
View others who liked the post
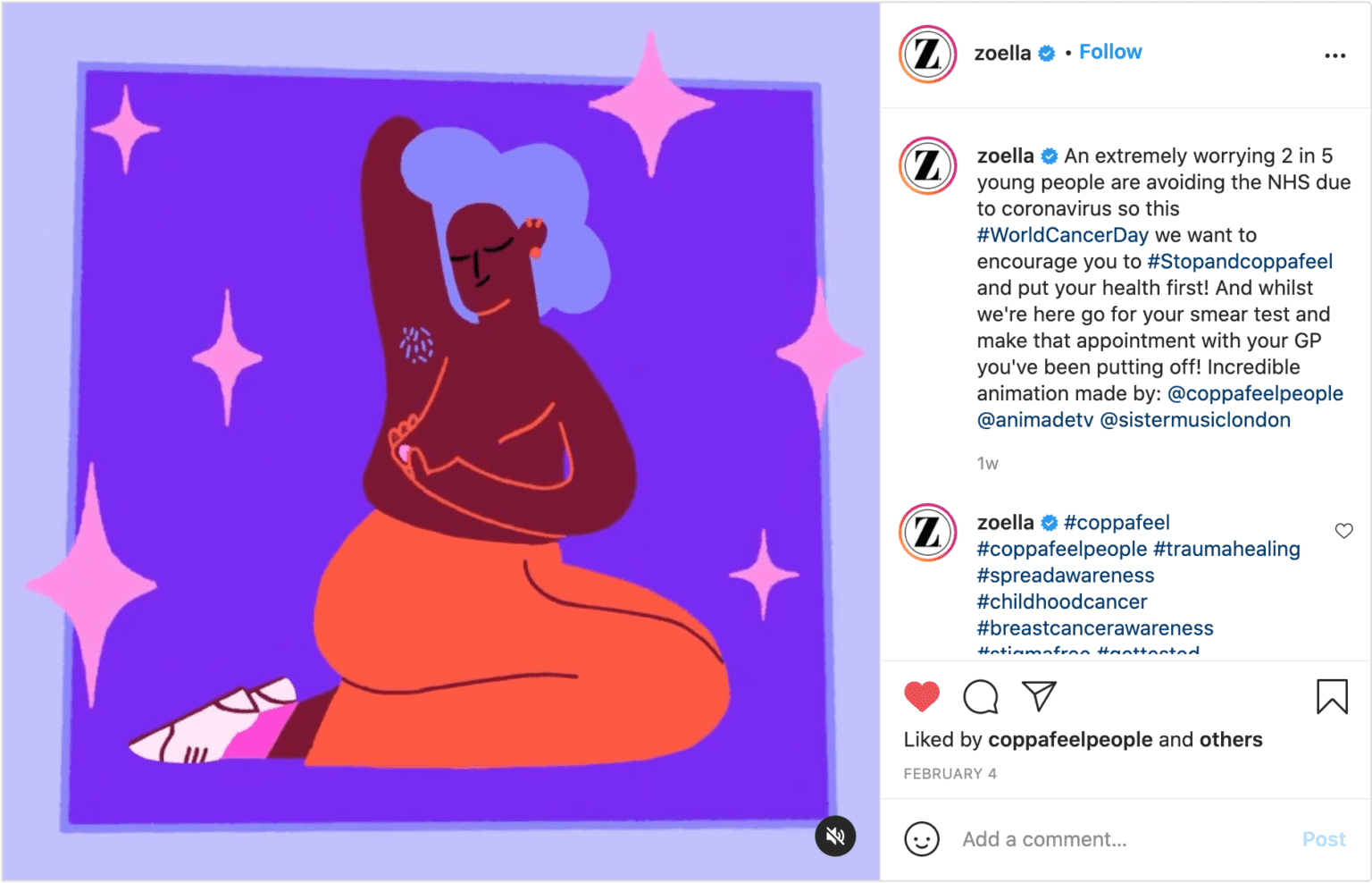(x=1231, y=740)
